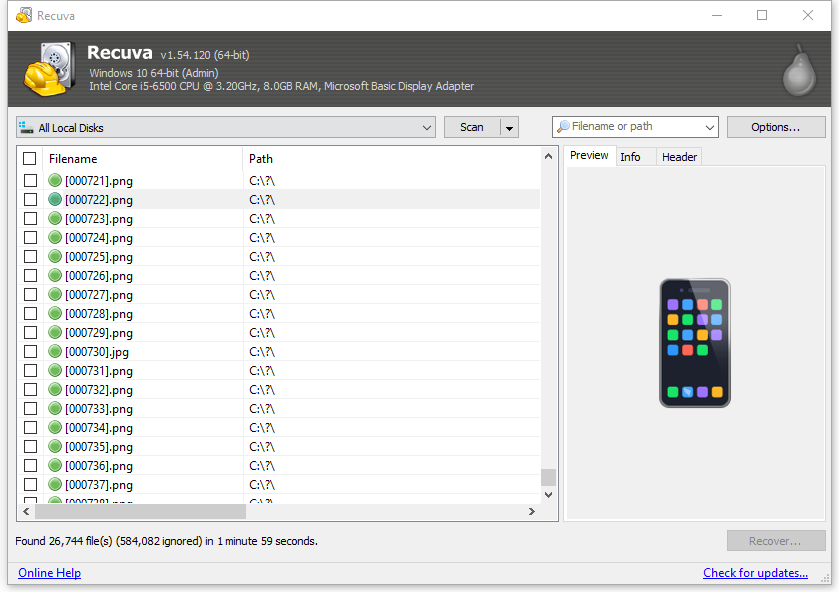Open the Options... dialog button

pos(776,127)
